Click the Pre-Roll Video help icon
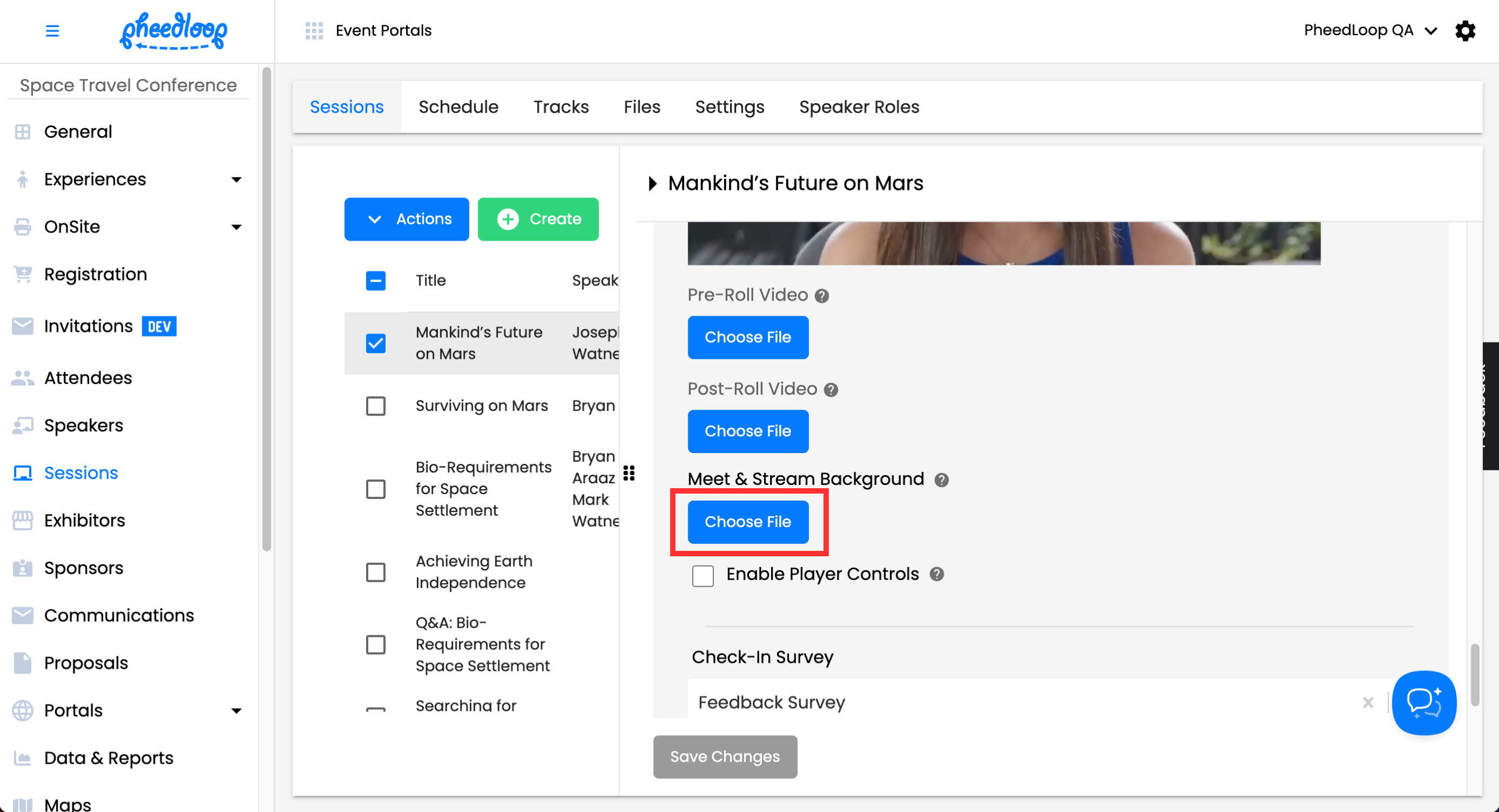Screen dimensions: 1499x812 pyautogui.click(x=821, y=296)
